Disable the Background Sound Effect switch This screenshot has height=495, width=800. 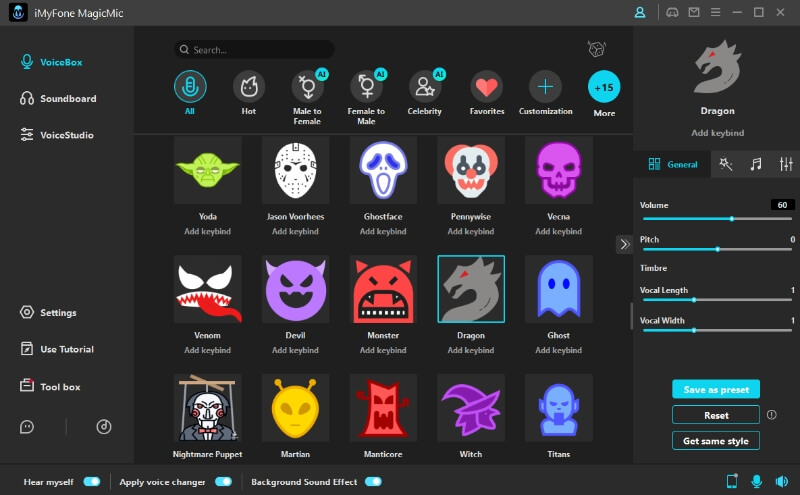pos(373,482)
